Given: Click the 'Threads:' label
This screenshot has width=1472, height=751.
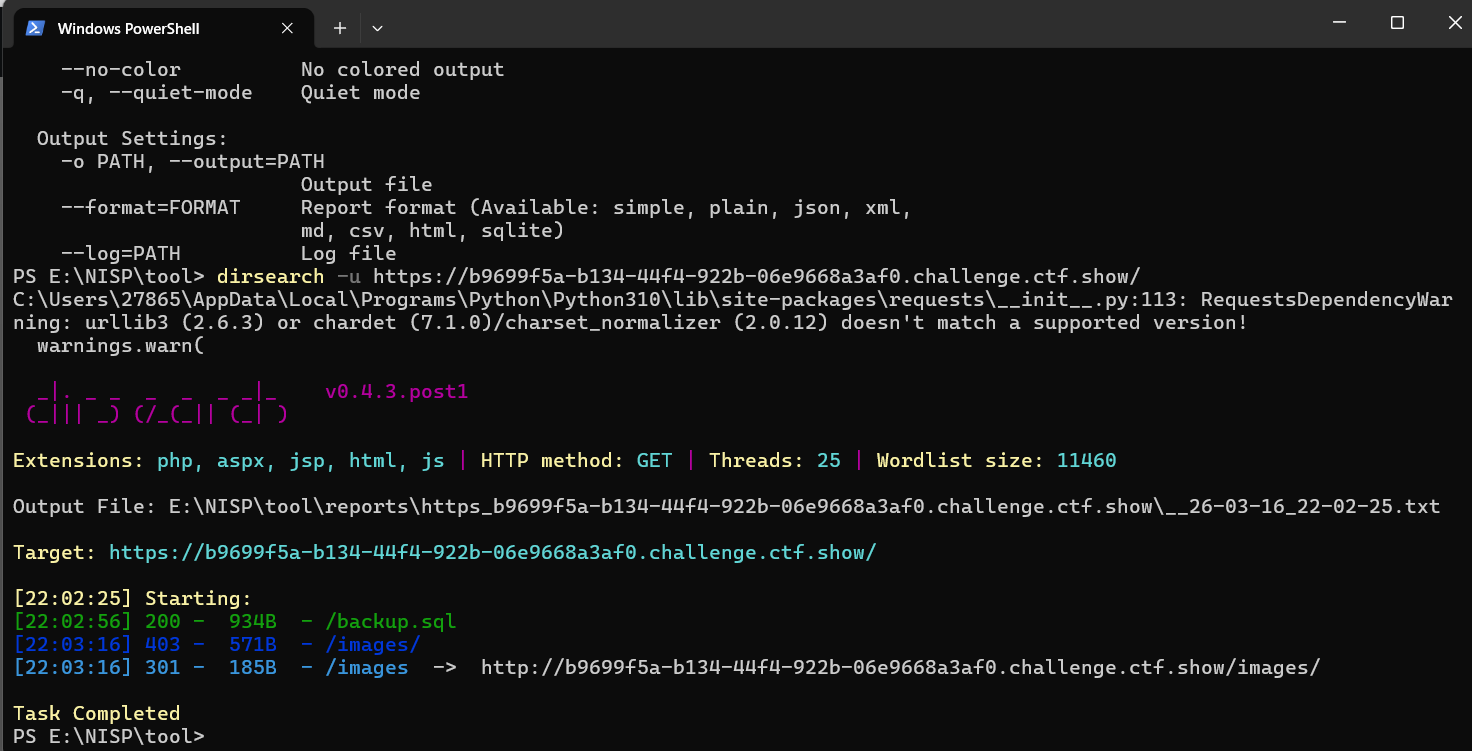Looking at the screenshot, I should tap(756, 460).
